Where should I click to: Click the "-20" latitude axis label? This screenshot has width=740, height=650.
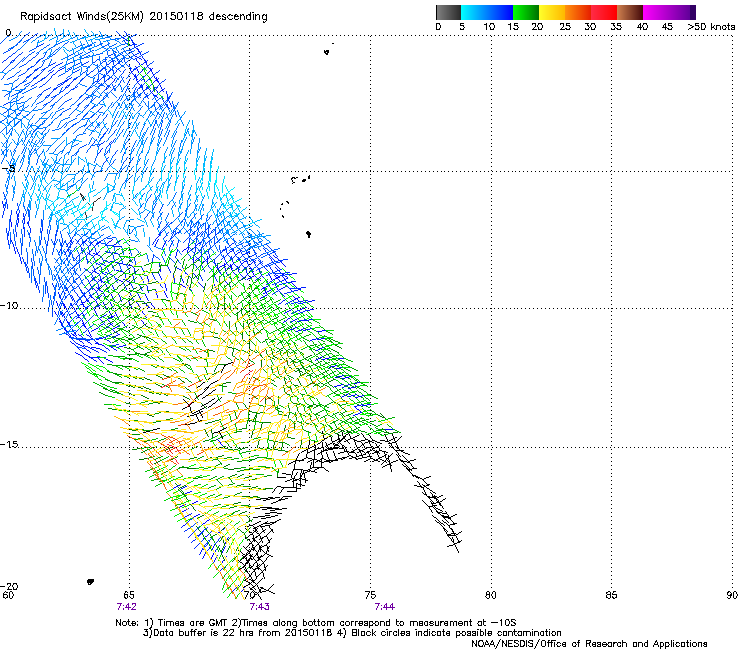(9, 586)
